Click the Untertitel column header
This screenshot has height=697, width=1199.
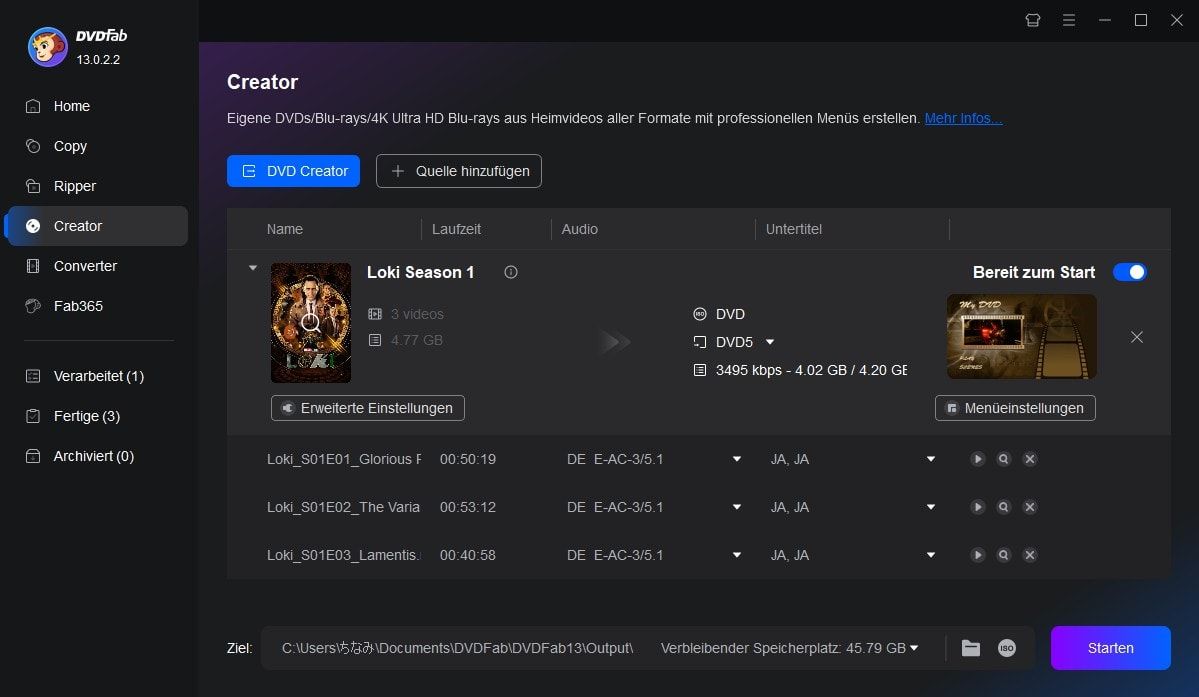(x=794, y=229)
